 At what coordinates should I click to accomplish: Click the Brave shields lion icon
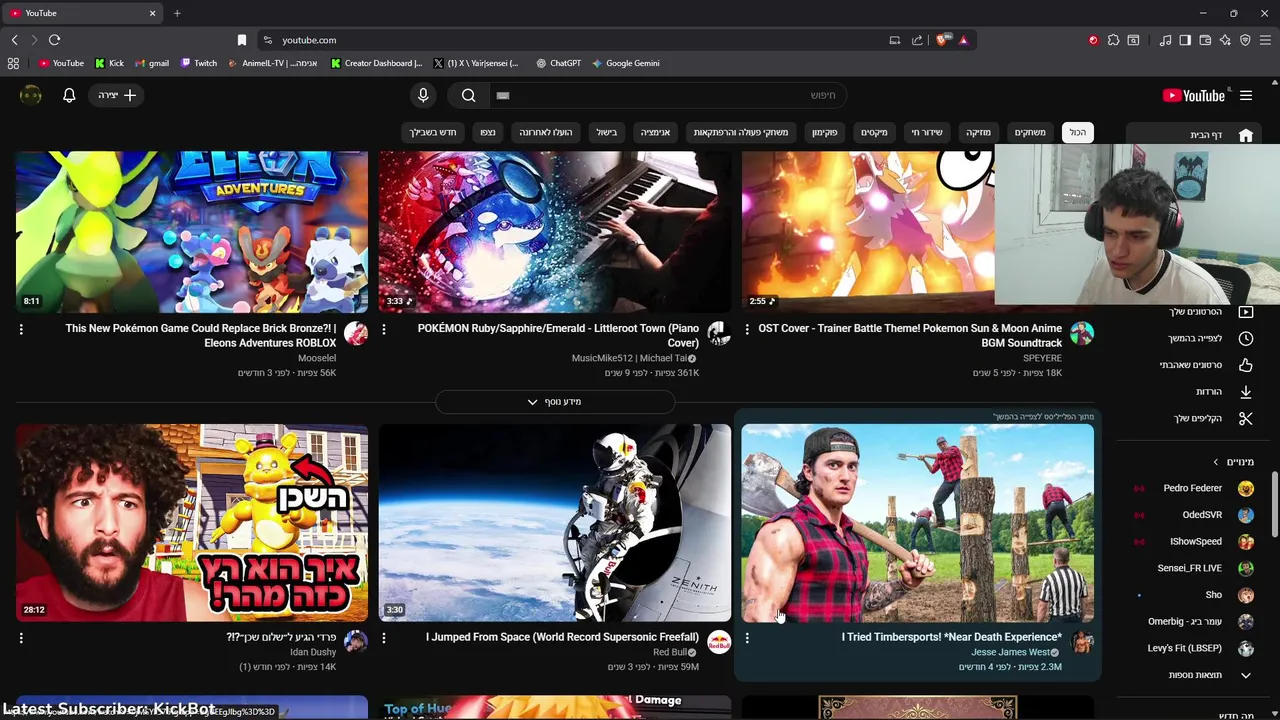pos(942,40)
